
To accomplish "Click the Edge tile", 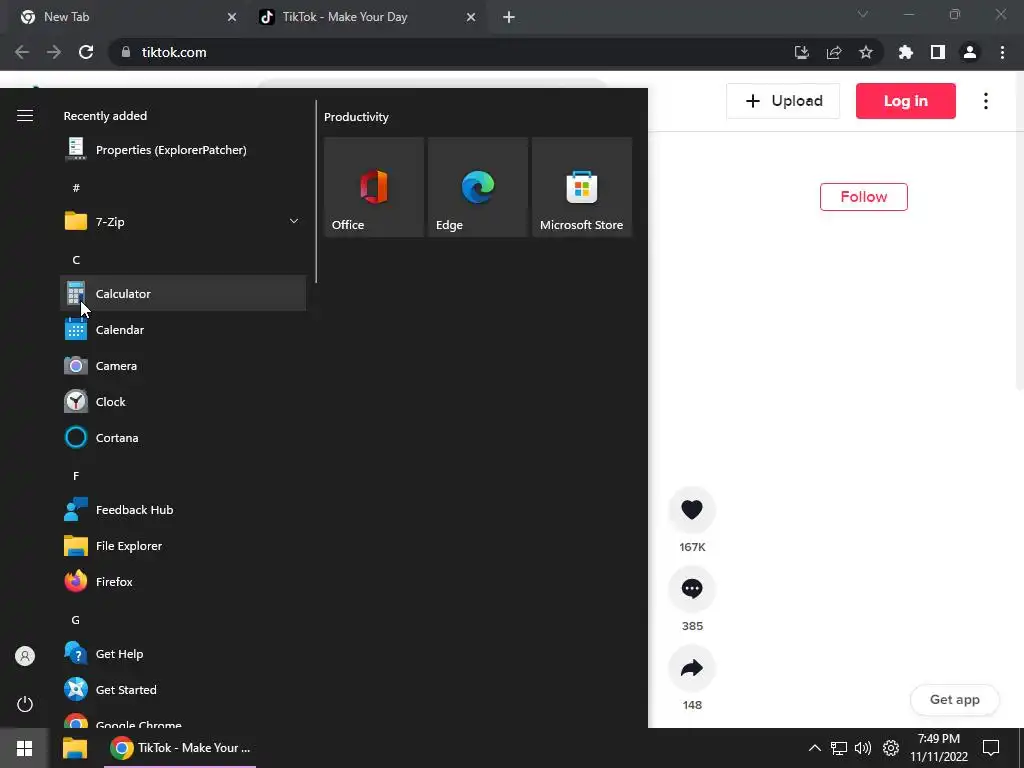I will point(478,187).
